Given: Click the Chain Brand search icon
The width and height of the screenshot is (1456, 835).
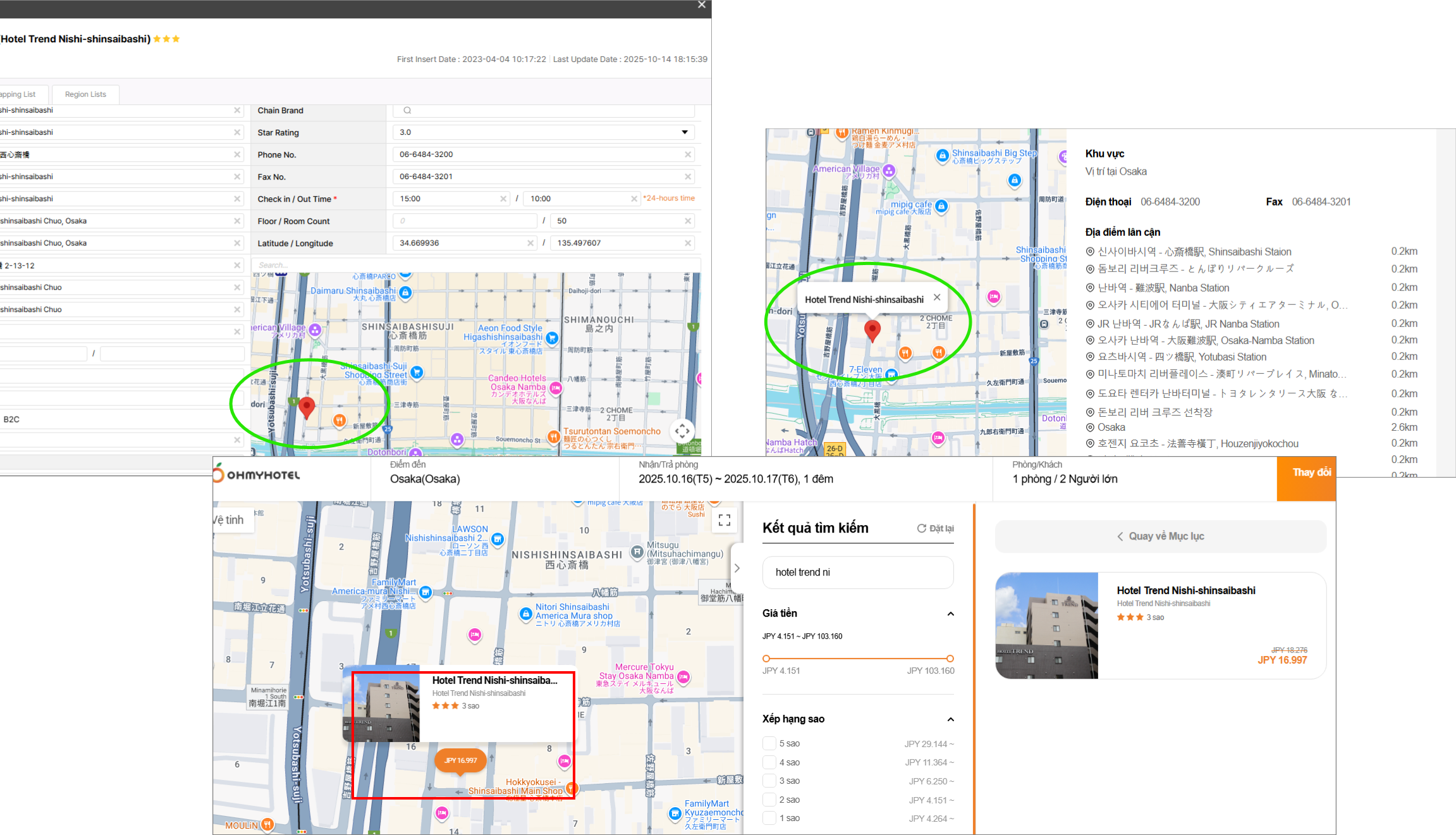Looking at the screenshot, I should [x=407, y=110].
